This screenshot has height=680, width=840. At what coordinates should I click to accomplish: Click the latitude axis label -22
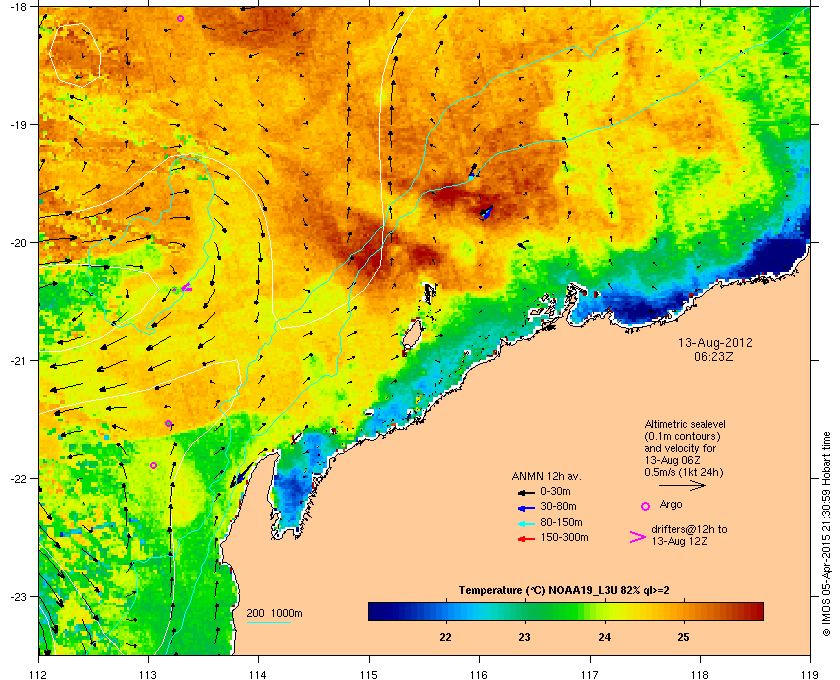click(x=19, y=479)
